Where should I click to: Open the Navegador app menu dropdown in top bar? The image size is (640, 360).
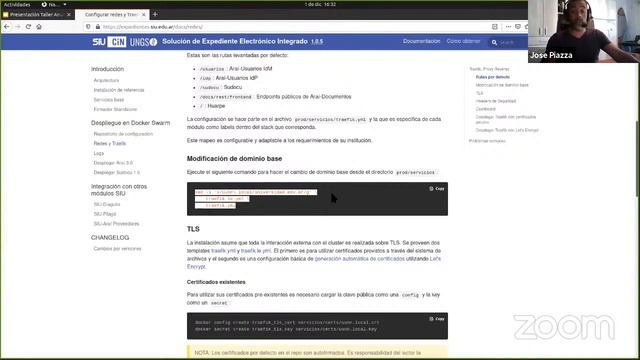click(x=54, y=4)
